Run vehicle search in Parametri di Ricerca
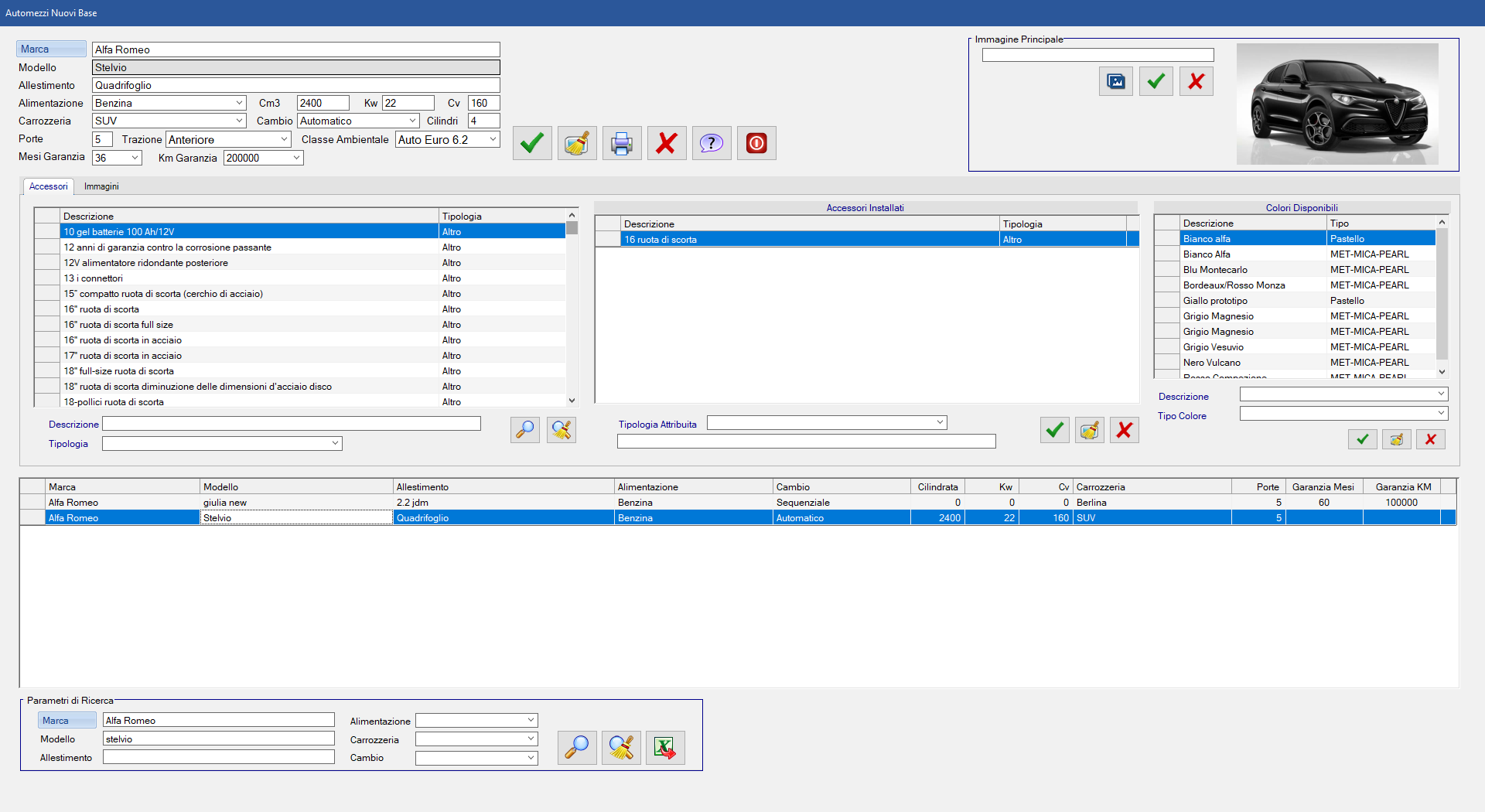1485x812 pixels. [x=577, y=747]
